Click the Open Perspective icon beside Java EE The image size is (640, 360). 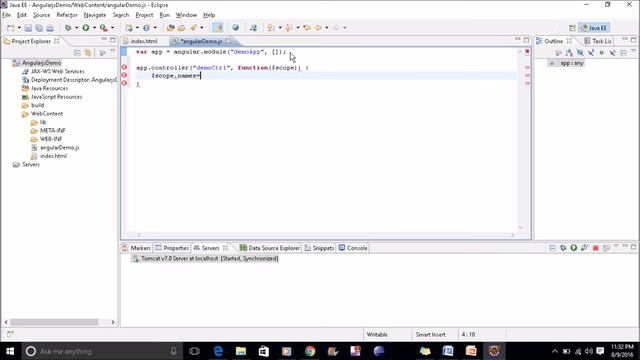pos(572,28)
